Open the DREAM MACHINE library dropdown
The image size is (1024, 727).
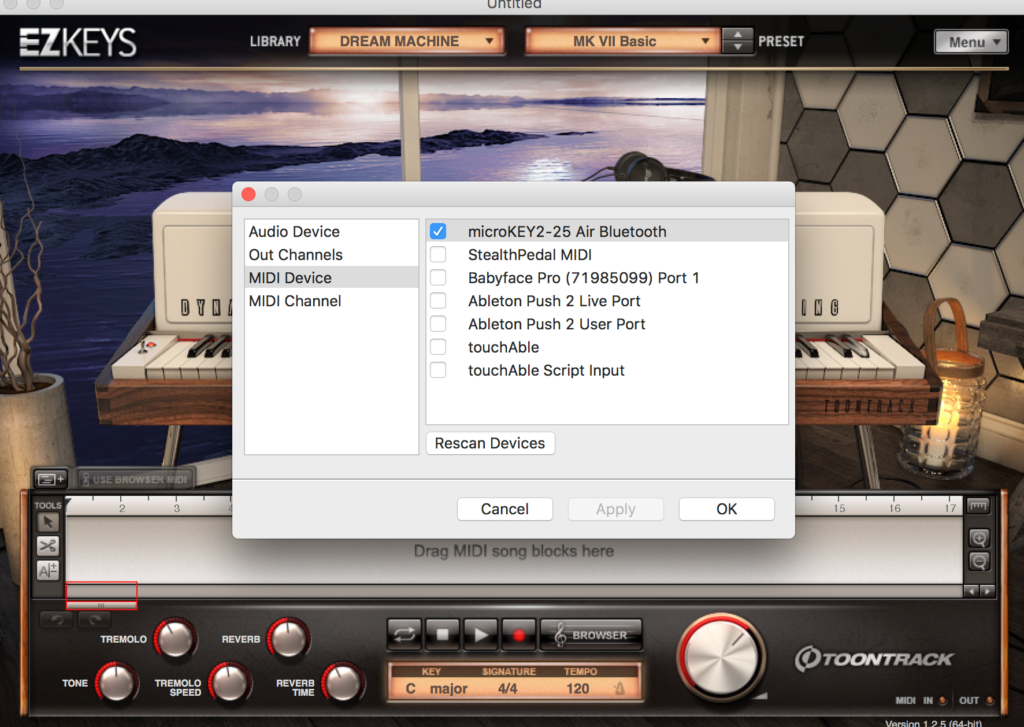(407, 41)
